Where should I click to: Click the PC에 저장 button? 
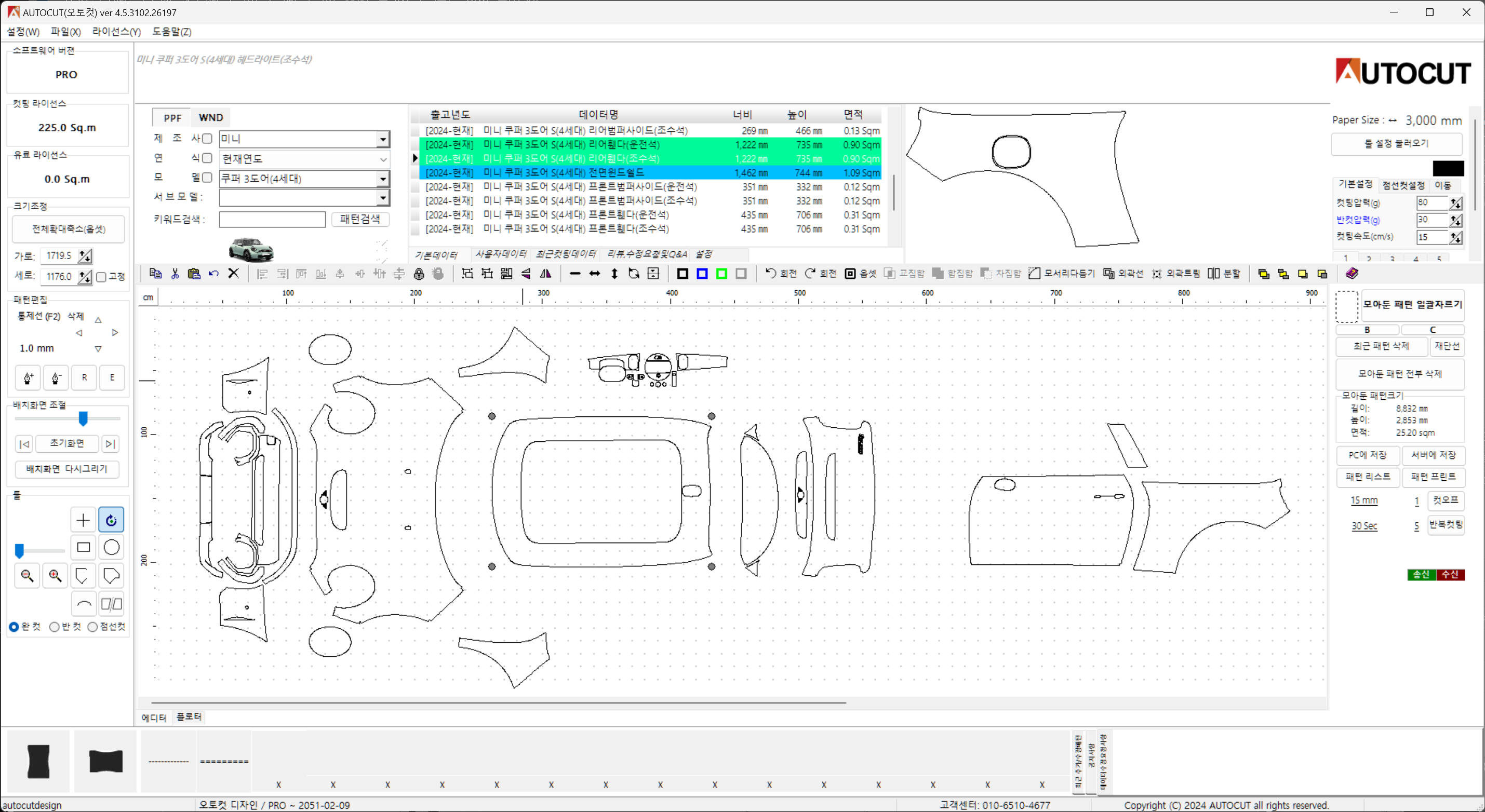pyautogui.click(x=1368, y=455)
